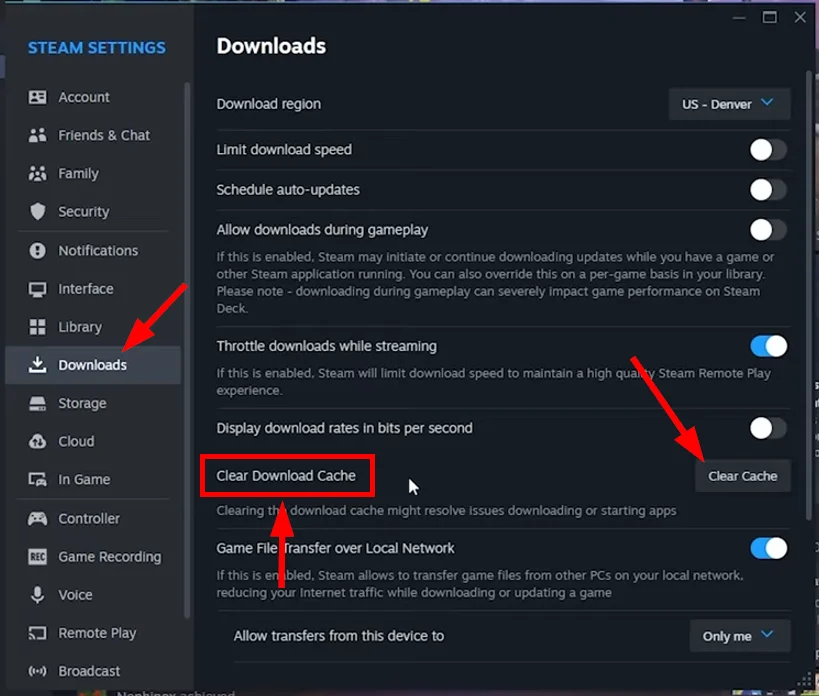Select Family in the settings sidebar
Viewport: 819px width, 696px height.
[x=93, y=173]
